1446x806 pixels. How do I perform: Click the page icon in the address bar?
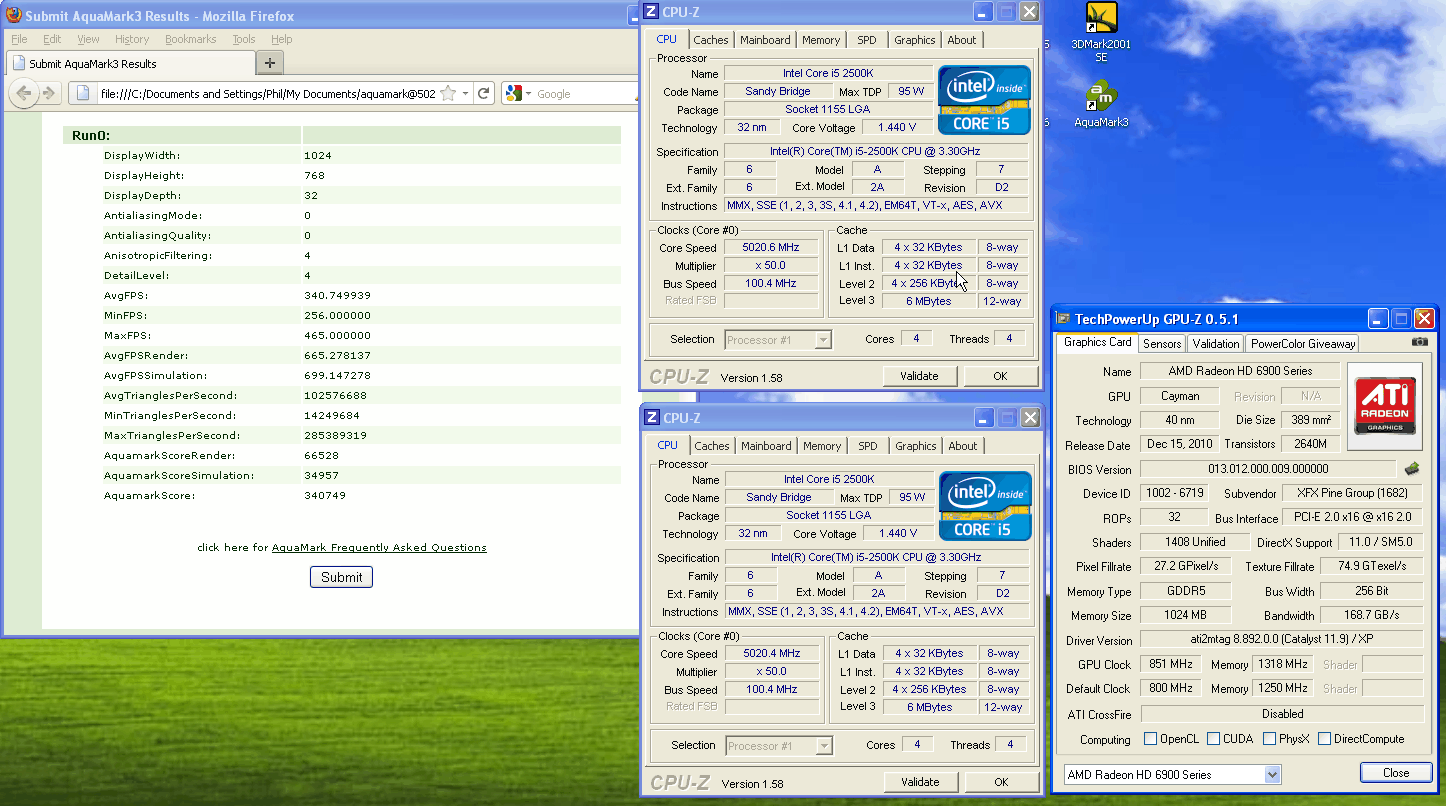pos(84,93)
